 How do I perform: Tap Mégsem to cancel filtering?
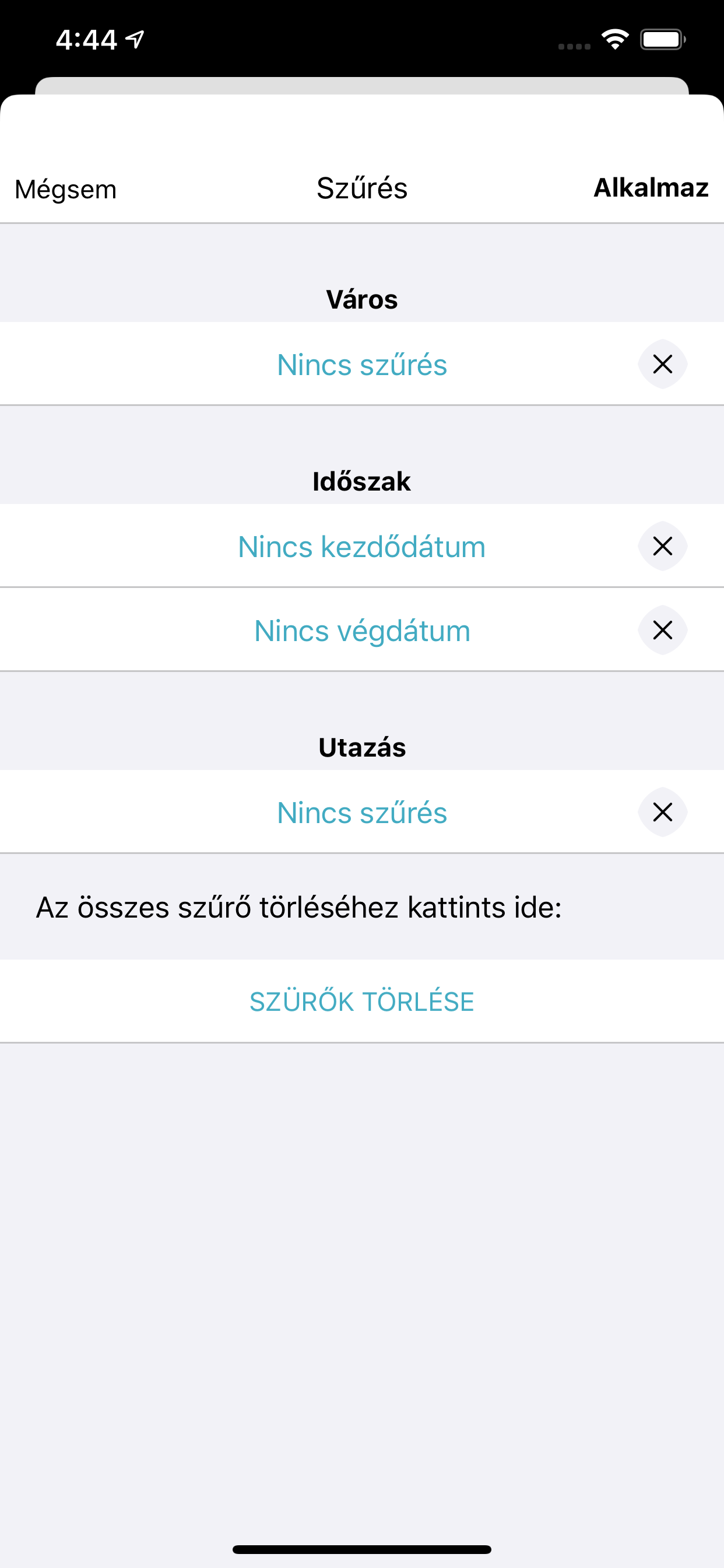pos(66,190)
